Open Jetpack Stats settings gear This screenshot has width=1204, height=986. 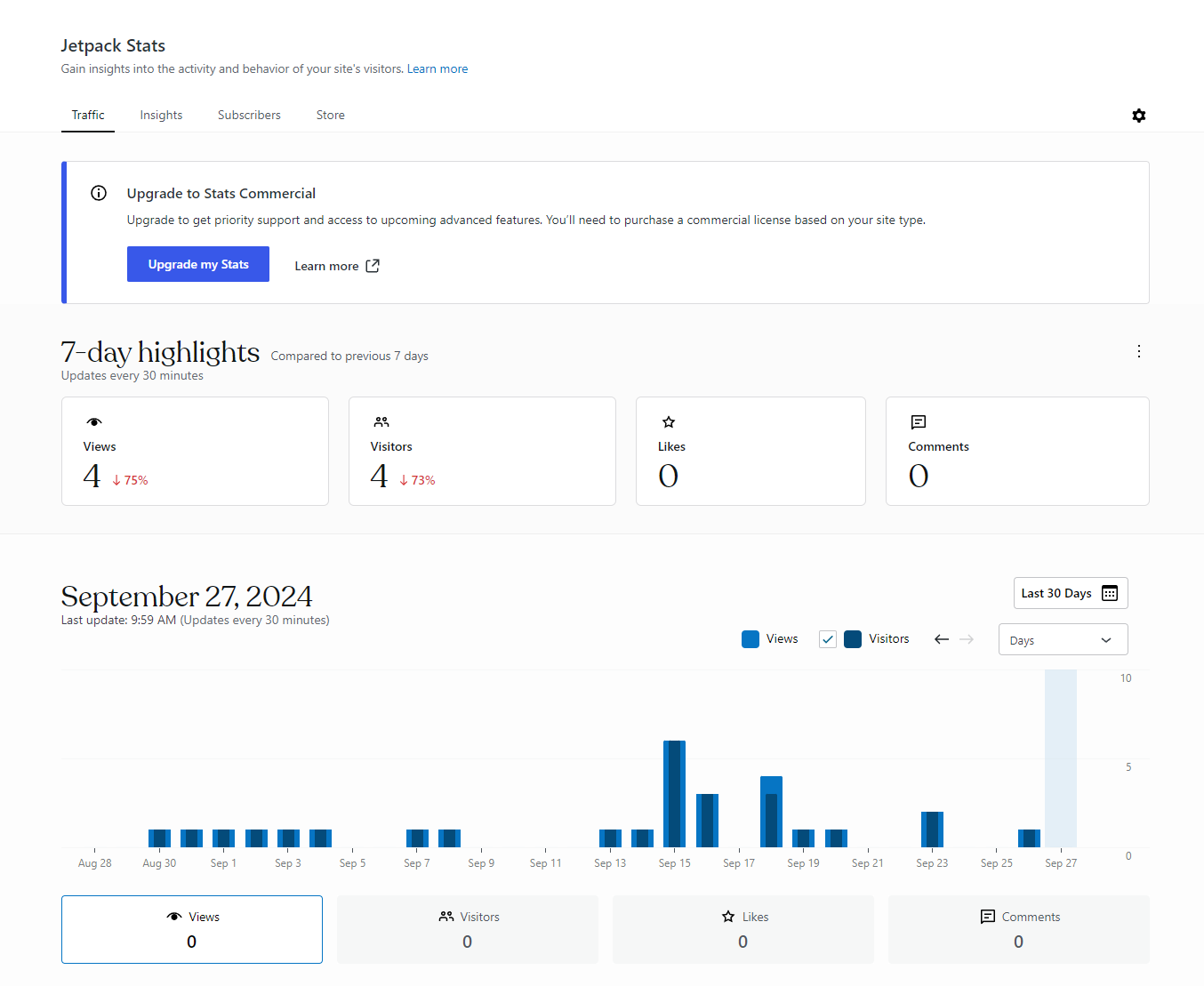click(x=1138, y=116)
